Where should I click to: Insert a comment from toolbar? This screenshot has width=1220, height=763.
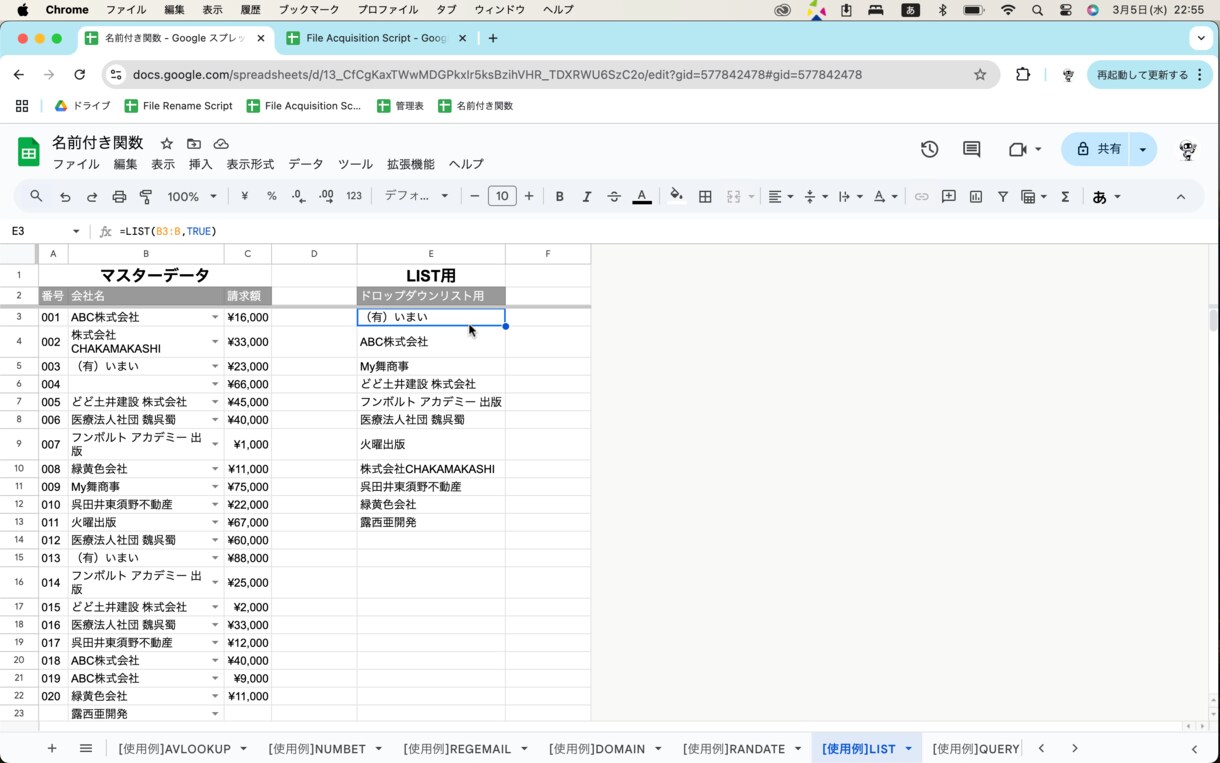[x=949, y=197]
